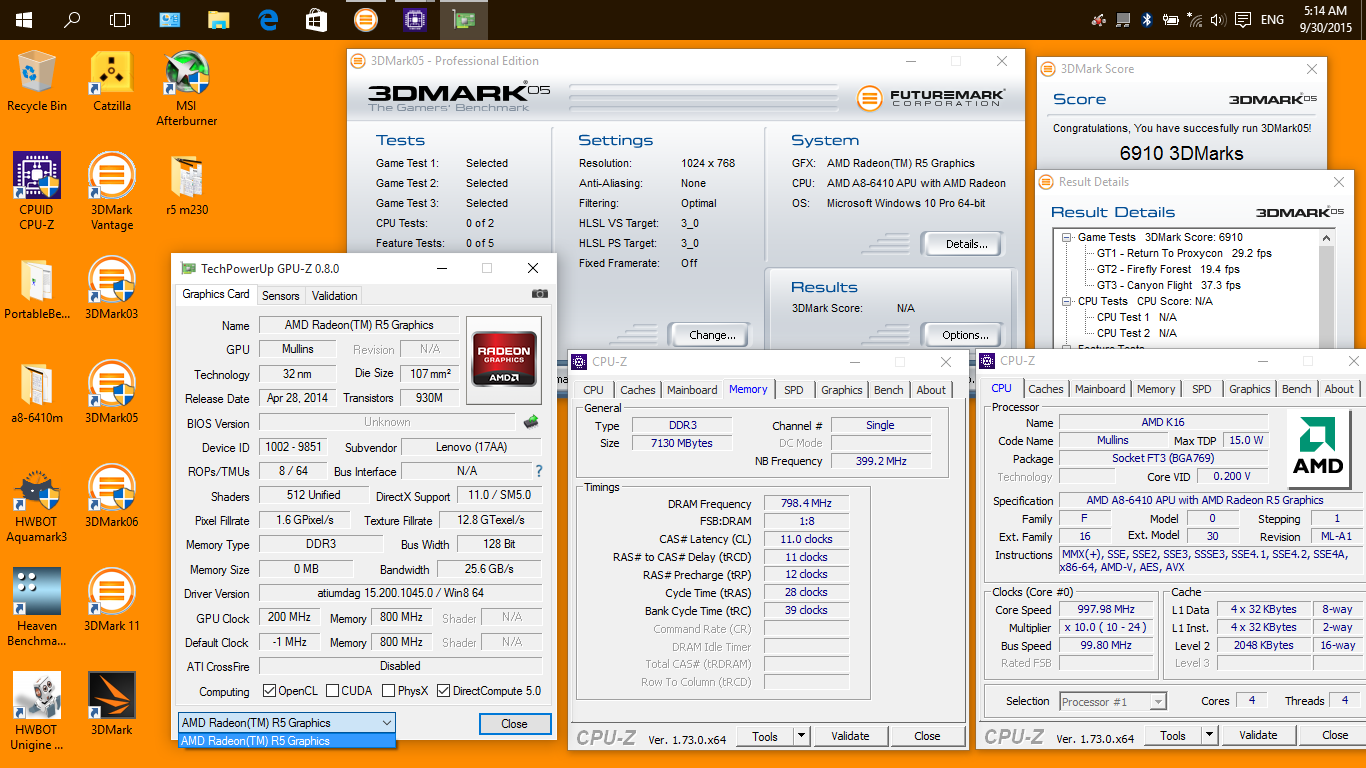Click Validate in the Memory CPU-Z window
The height and width of the screenshot is (768, 1366).
pyautogui.click(x=850, y=736)
